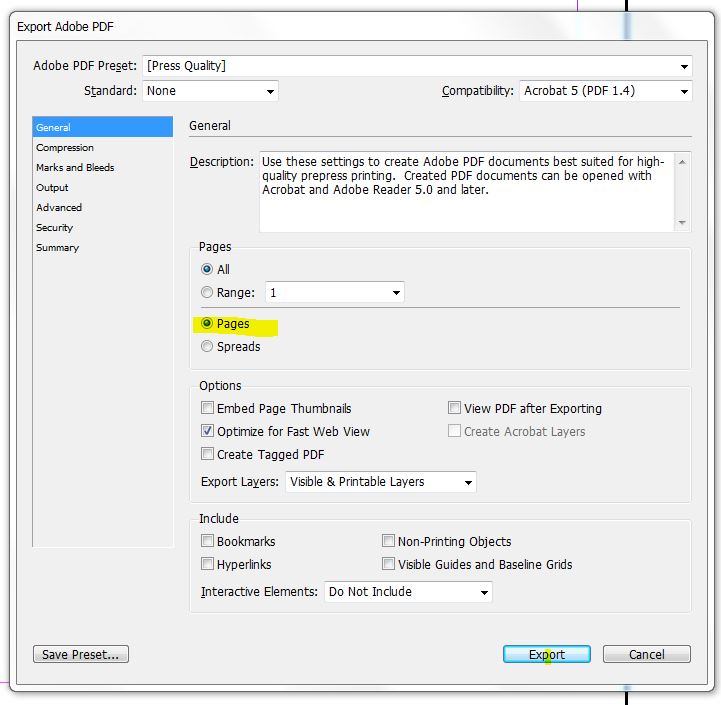Choose the Spreads radio option
This screenshot has height=705, width=721.
click(x=207, y=346)
